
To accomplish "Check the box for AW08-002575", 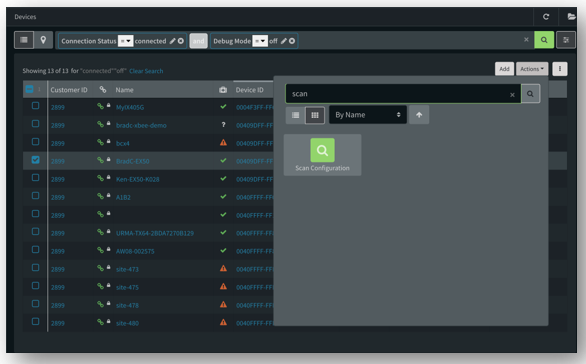I will (x=36, y=249).
